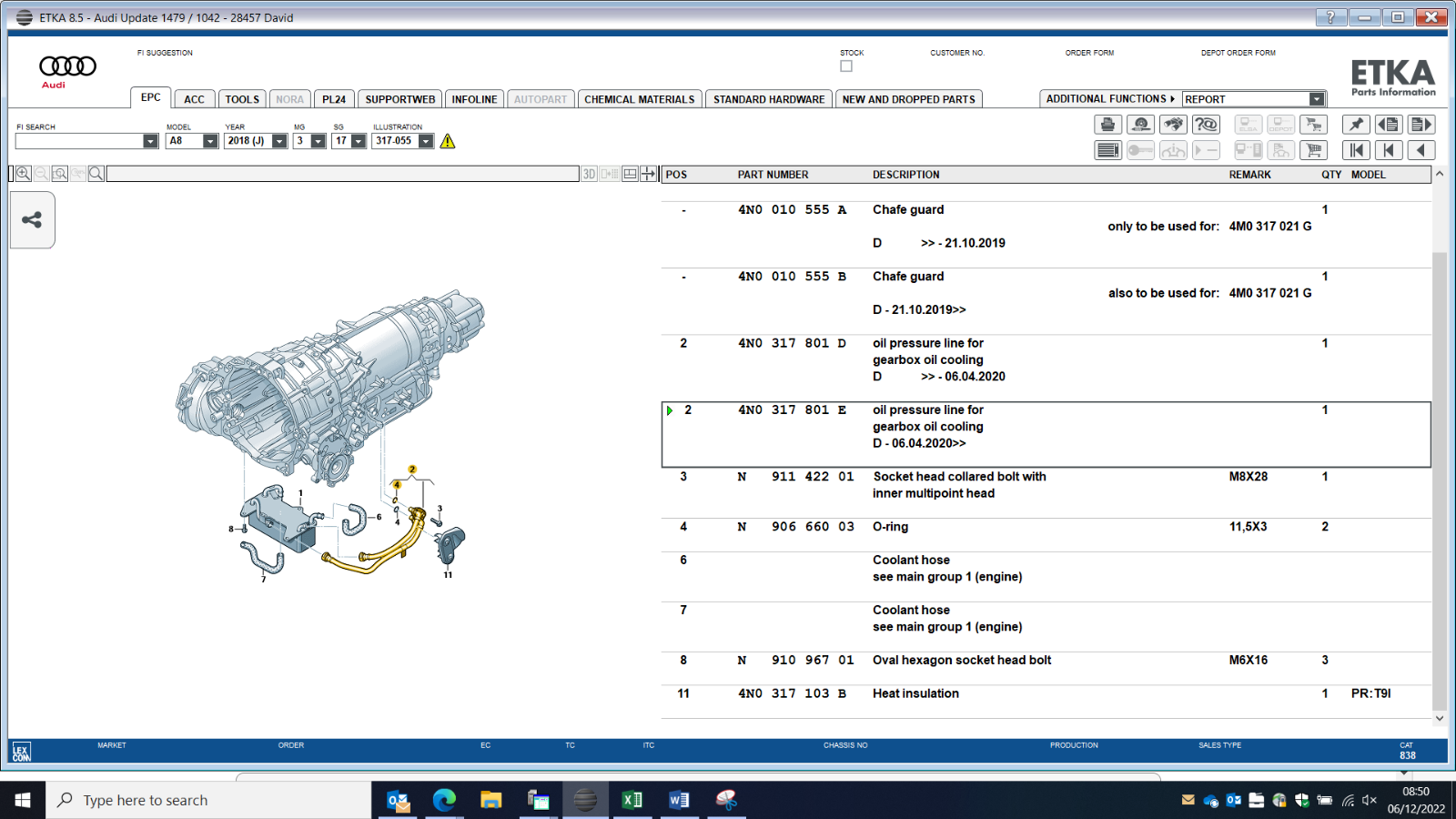
Task: Tick the STOCK checkbox
Action: coord(846,66)
